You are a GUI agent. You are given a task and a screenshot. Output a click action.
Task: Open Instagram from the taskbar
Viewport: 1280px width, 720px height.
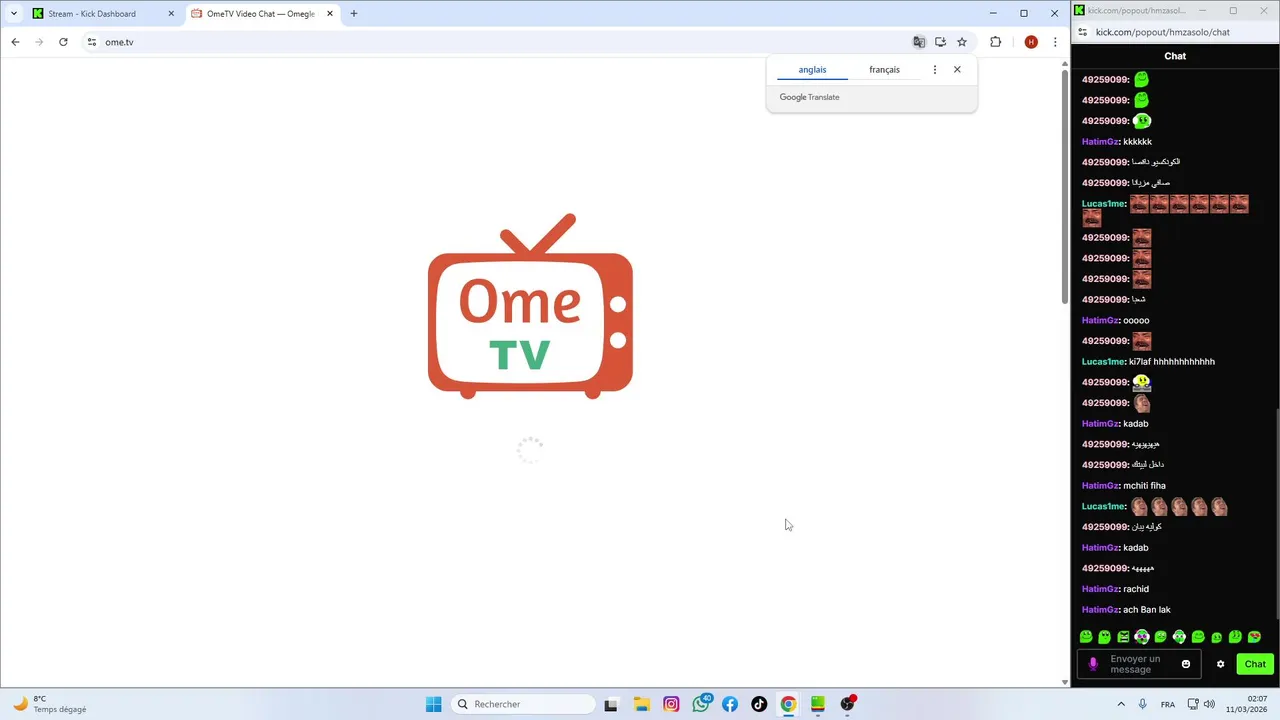tap(671, 704)
